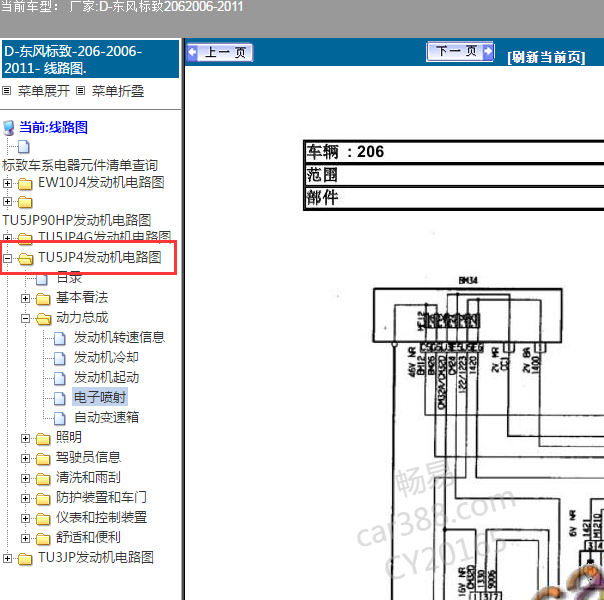Viewport: 604px width, 600px height.
Task: Click folder icon of TU3JP发动机电路图
Action: [25, 559]
